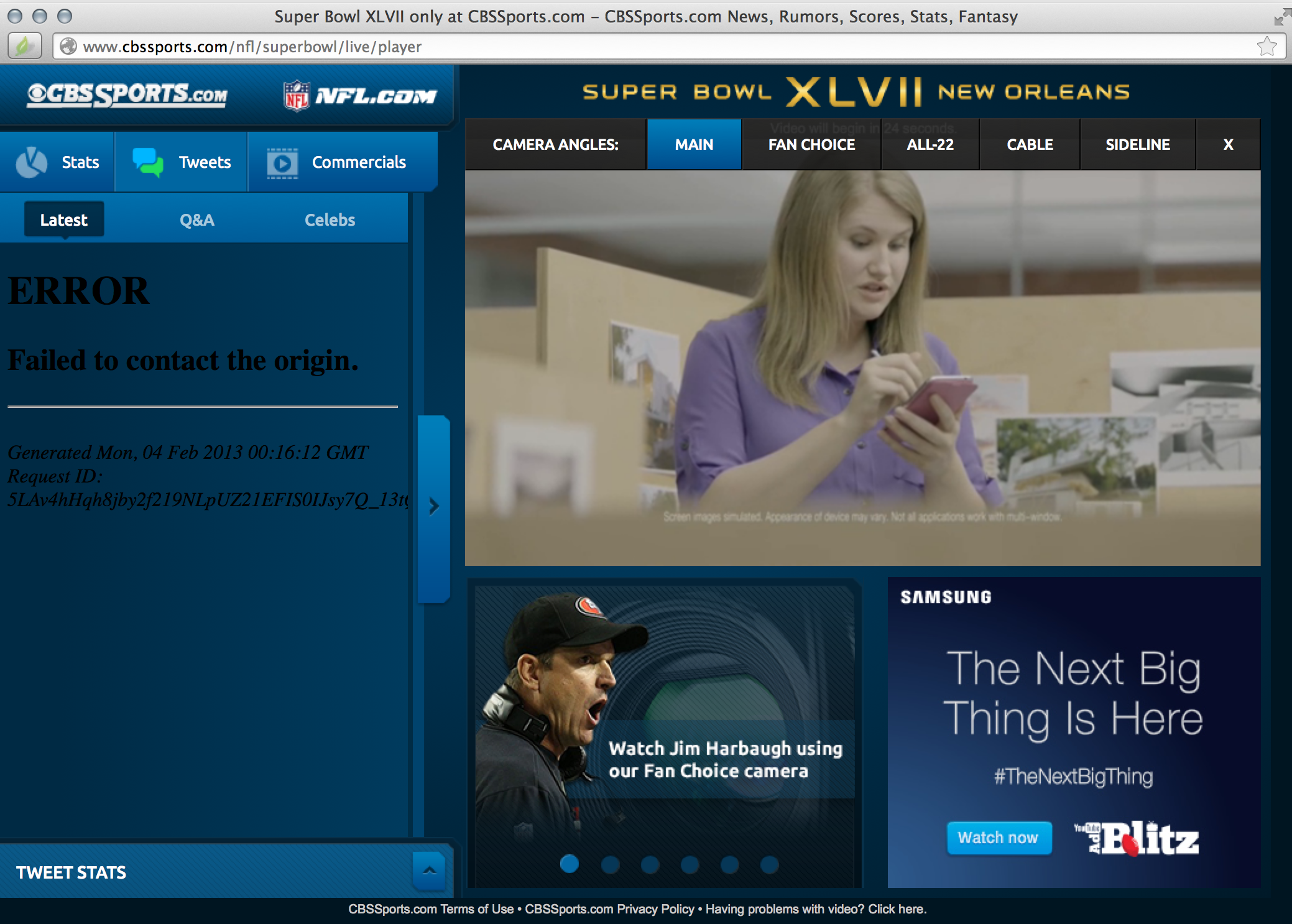
Task: Click the Commercials film play icon
Action: (x=282, y=163)
